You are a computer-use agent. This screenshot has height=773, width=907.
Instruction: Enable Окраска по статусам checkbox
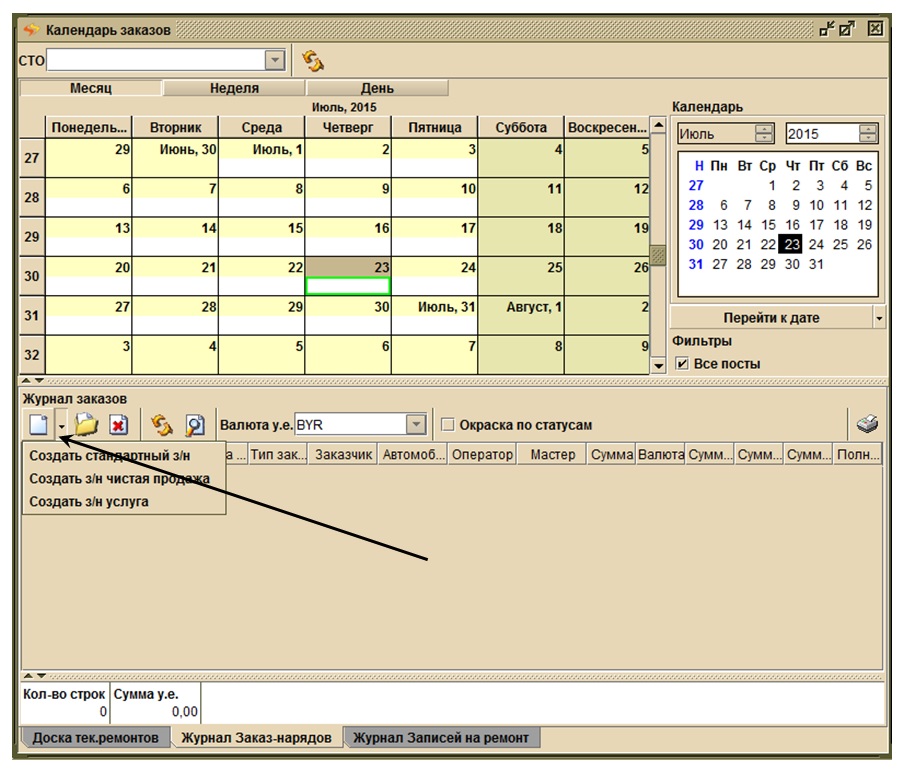pyautogui.click(x=447, y=425)
